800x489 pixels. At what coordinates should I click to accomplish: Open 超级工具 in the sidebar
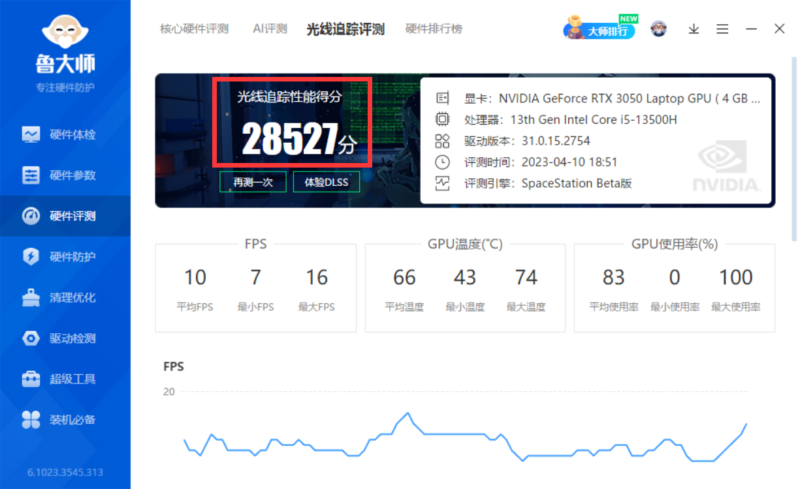coord(65,379)
